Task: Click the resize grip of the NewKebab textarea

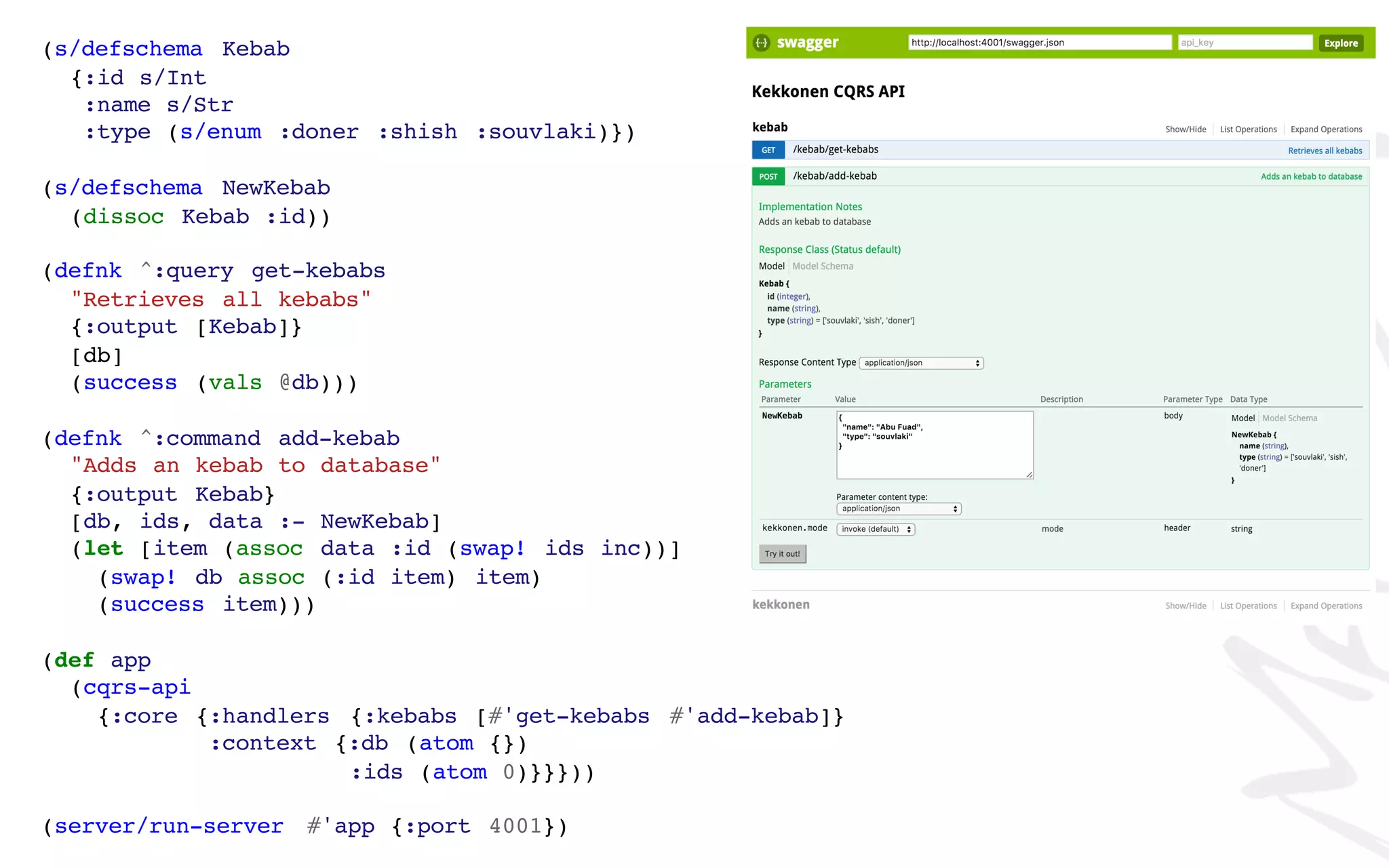Action: [1030, 475]
